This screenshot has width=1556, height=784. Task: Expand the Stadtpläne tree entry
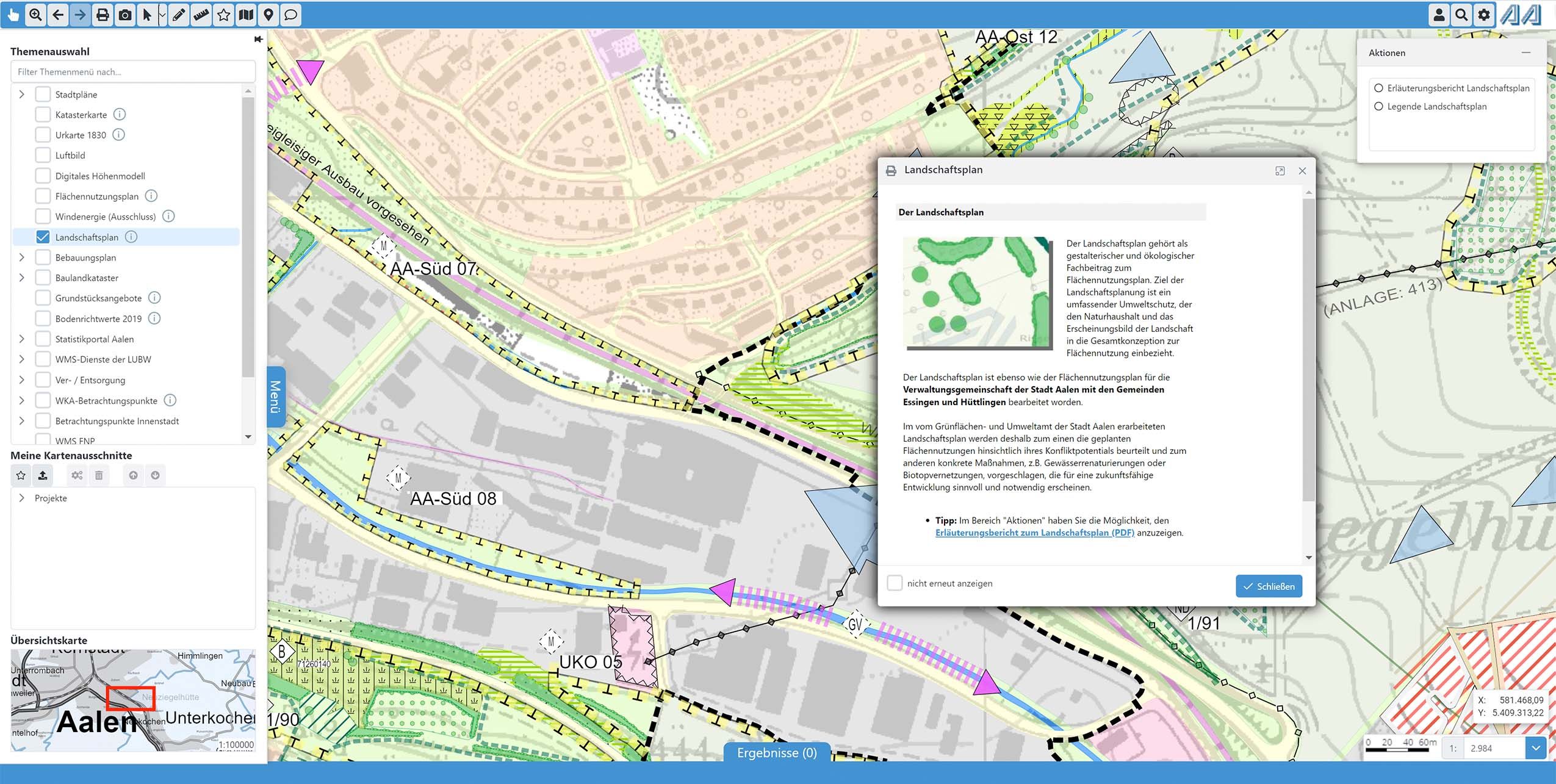click(21, 94)
